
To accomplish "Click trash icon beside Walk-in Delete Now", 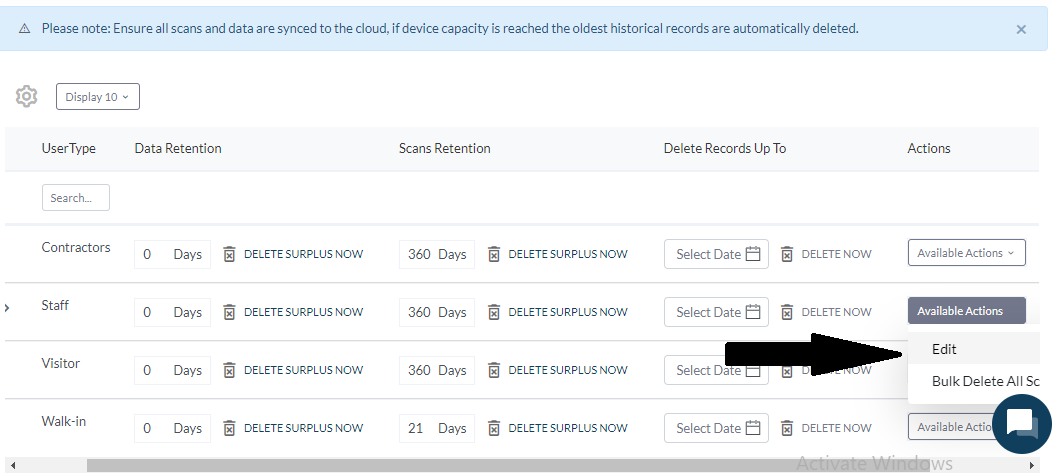I will pos(787,428).
